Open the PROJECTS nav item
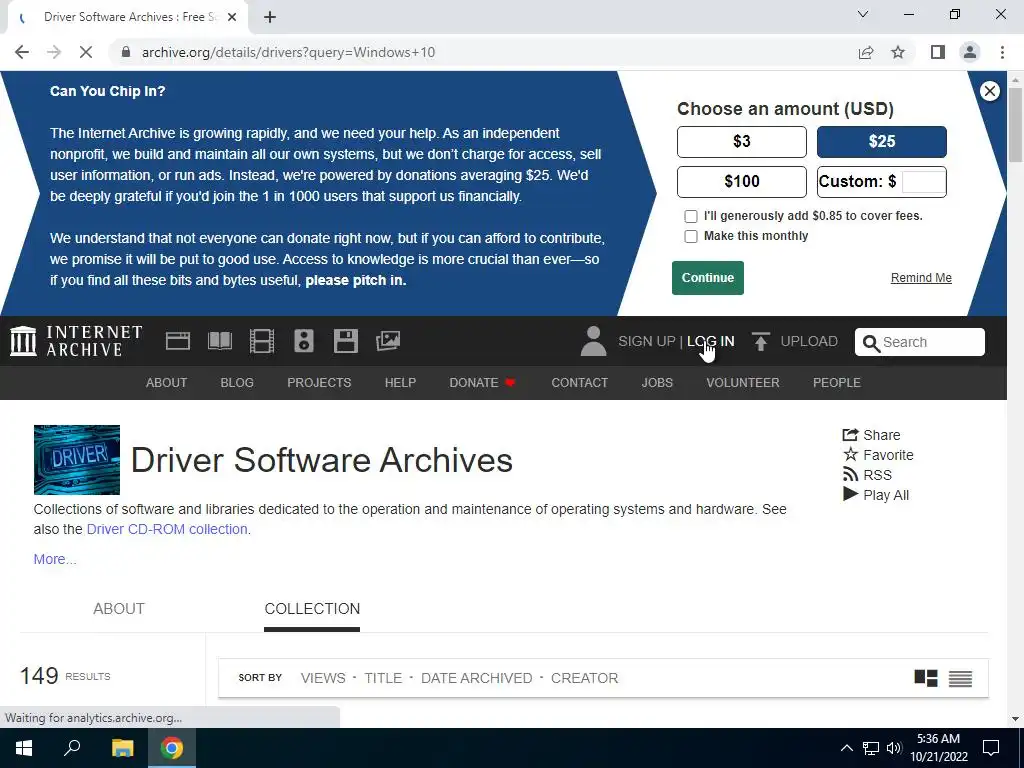The width and height of the screenshot is (1024, 768). 319,383
